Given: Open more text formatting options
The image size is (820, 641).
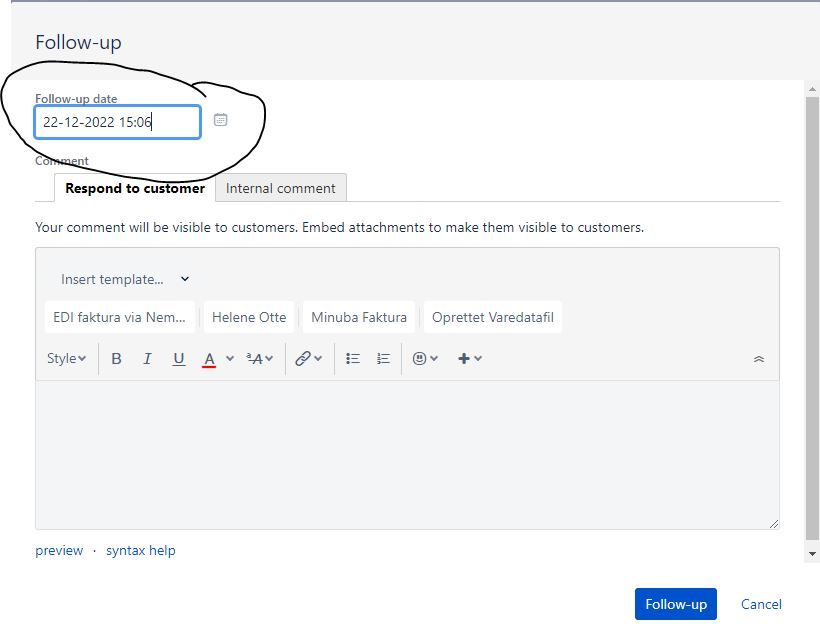Looking at the screenshot, I should tap(259, 359).
